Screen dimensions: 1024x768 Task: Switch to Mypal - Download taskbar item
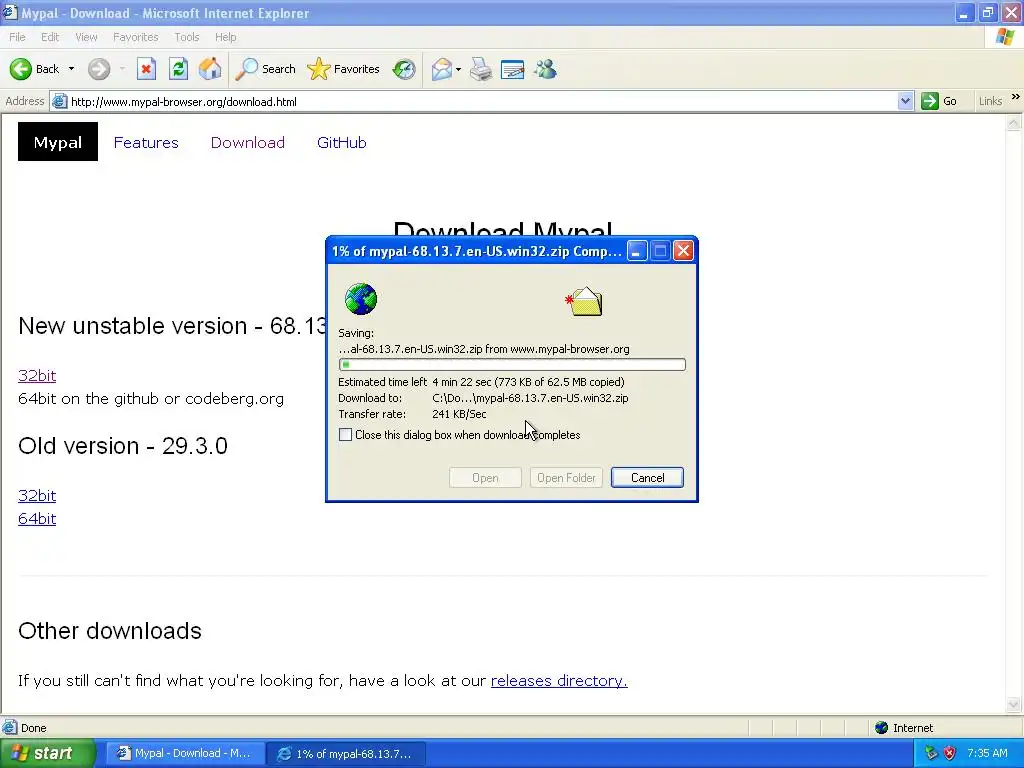click(x=185, y=754)
